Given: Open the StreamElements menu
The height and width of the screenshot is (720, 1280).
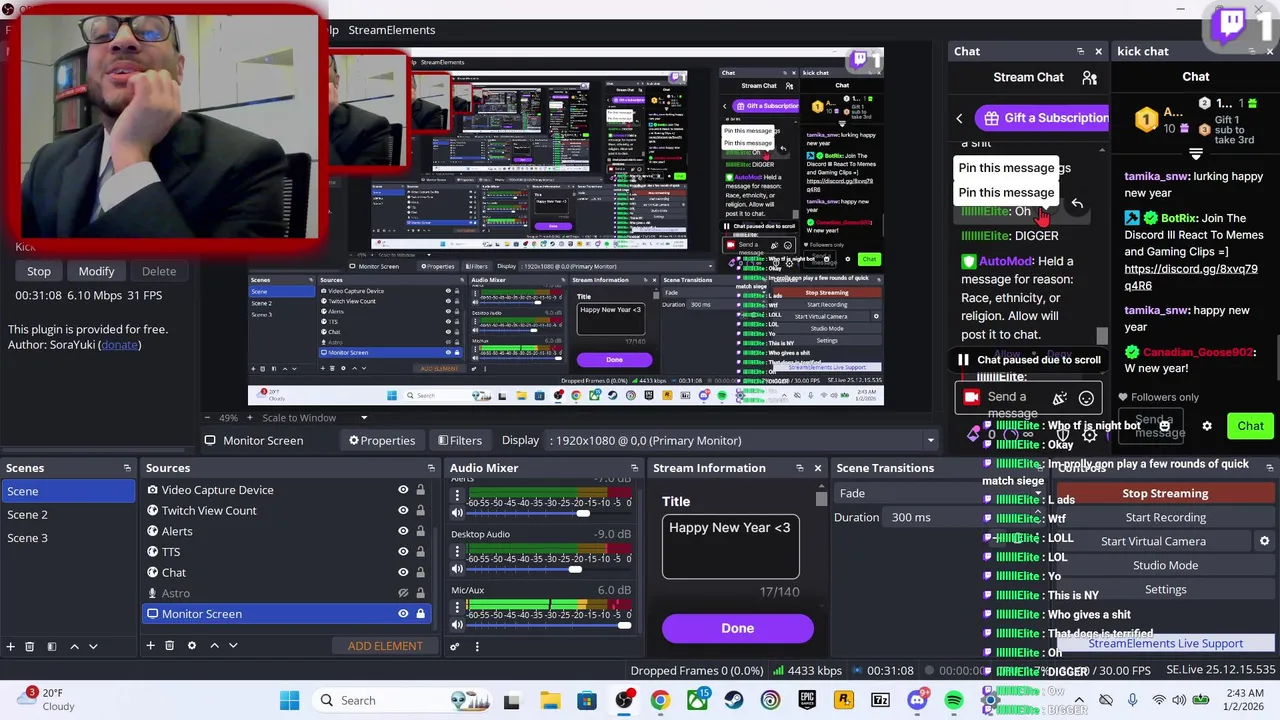Looking at the screenshot, I should point(391,30).
